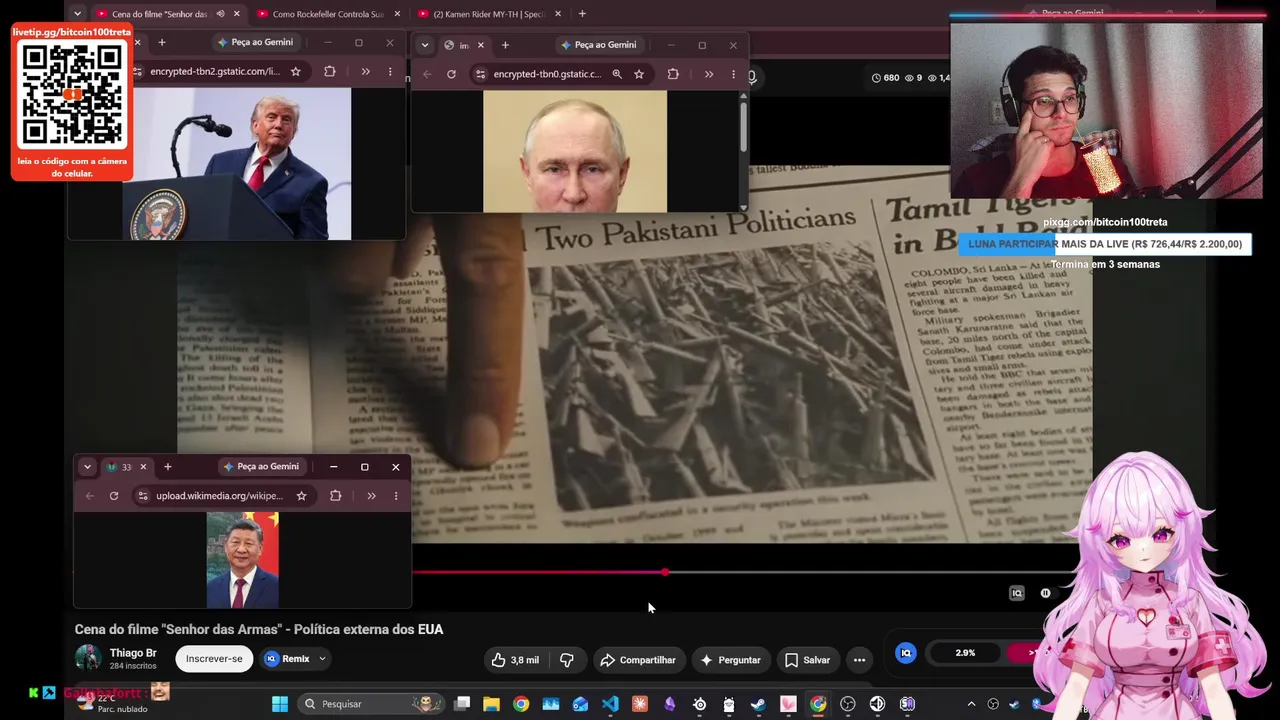Expand tab search in the wikimedia window
The width and height of the screenshot is (1280, 720).
(87, 467)
